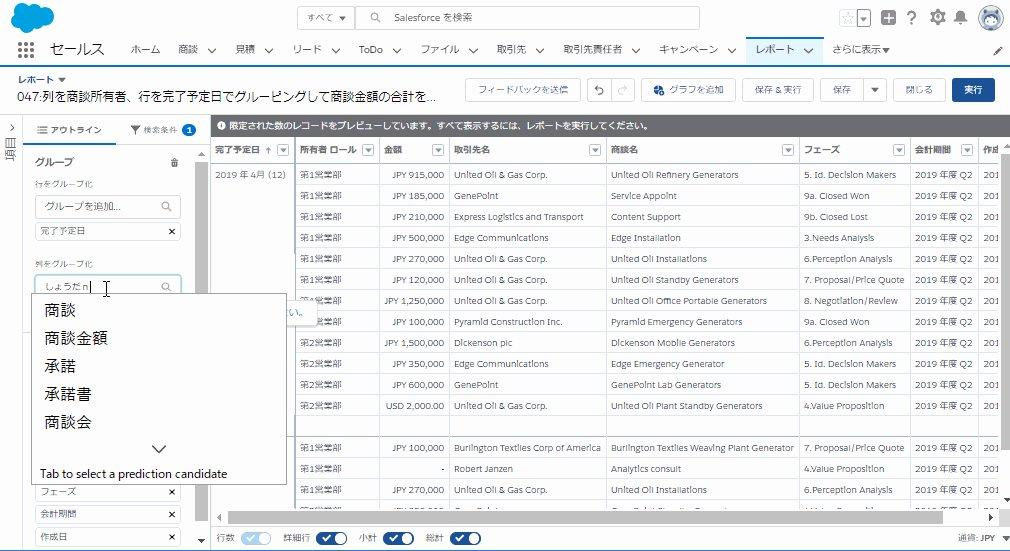The height and width of the screenshot is (551, 1010).
Task: Click the 保存 button
Action: tap(842, 90)
